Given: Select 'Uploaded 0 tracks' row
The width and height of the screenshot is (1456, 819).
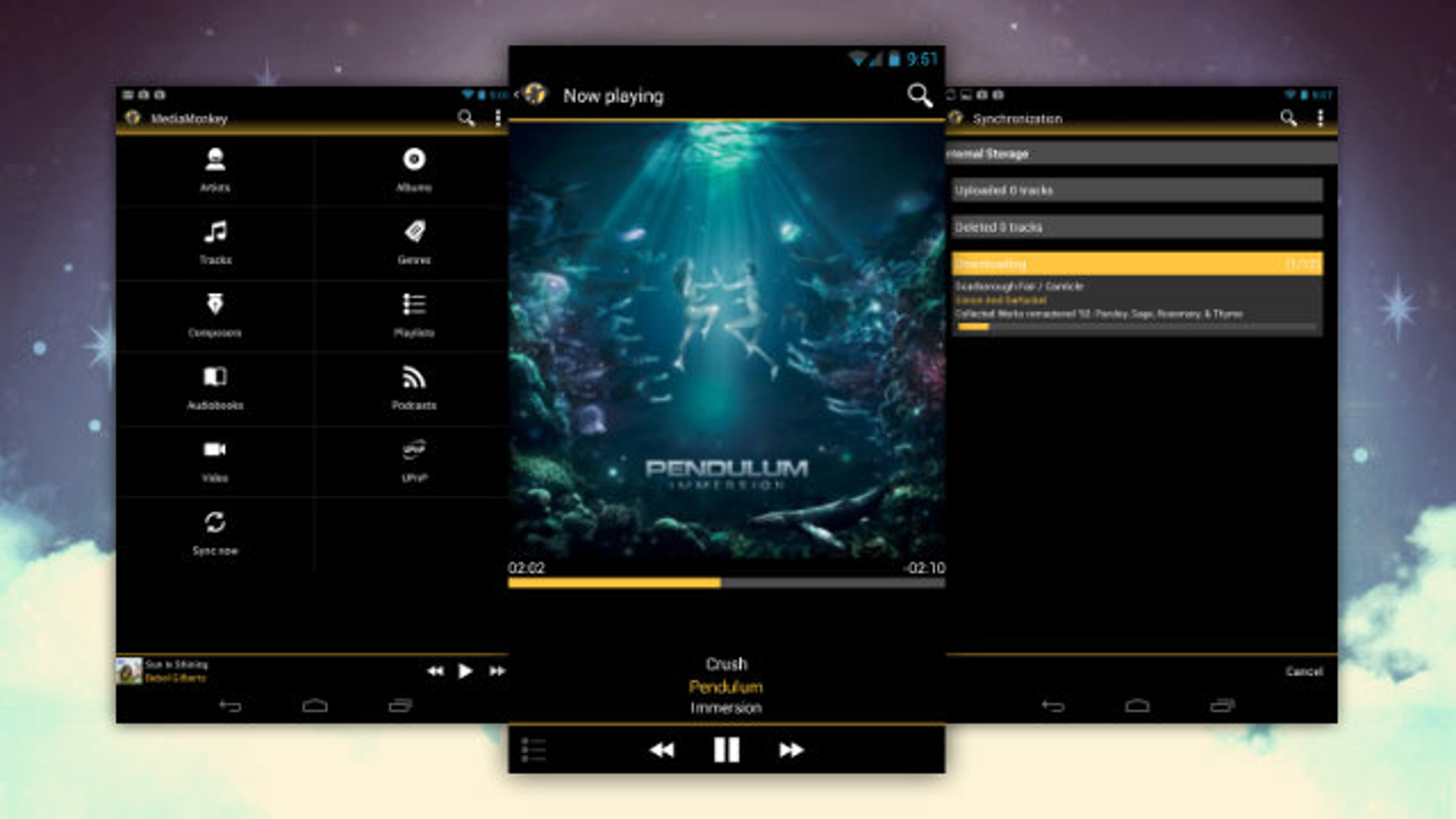Looking at the screenshot, I should tap(1137, 190).
